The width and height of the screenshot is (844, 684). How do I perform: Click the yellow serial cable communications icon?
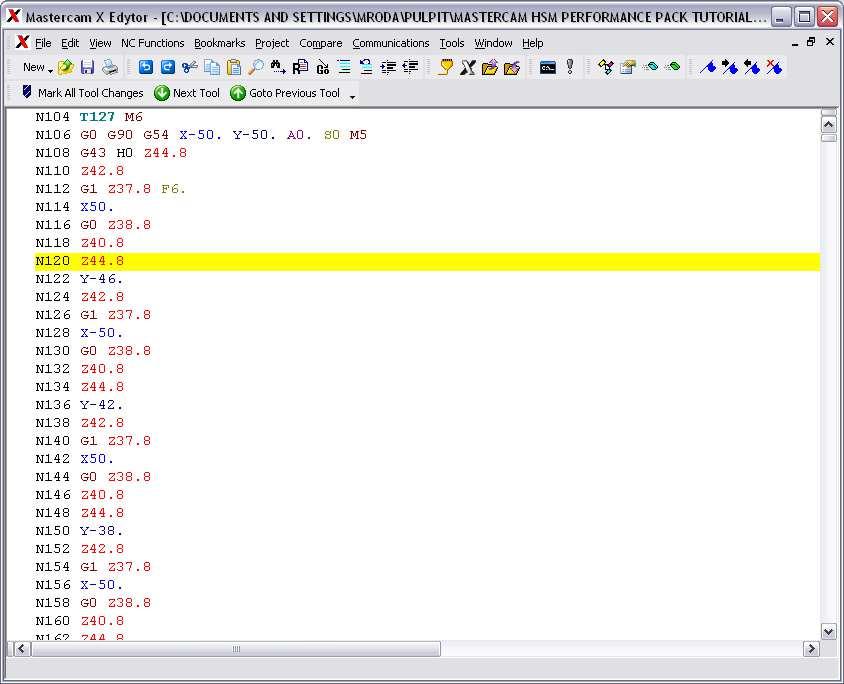pos(446,67)
